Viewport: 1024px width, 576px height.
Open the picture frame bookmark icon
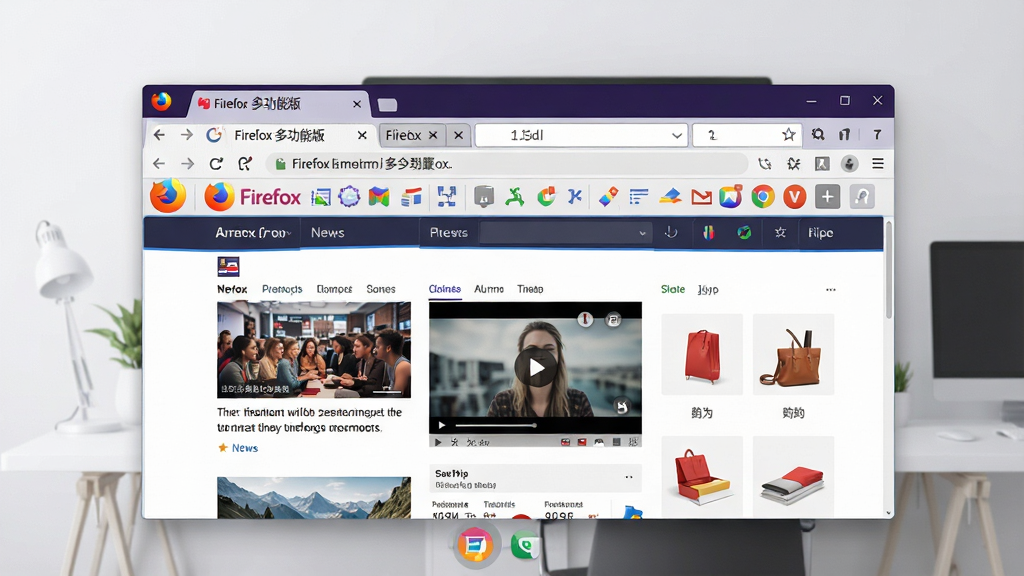[x=321, y=197]
